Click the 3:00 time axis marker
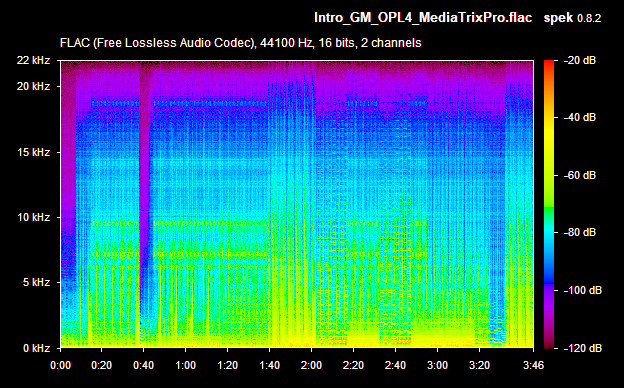Image resolution: width=624 pixels, height=388 pixels. point(437,365)
